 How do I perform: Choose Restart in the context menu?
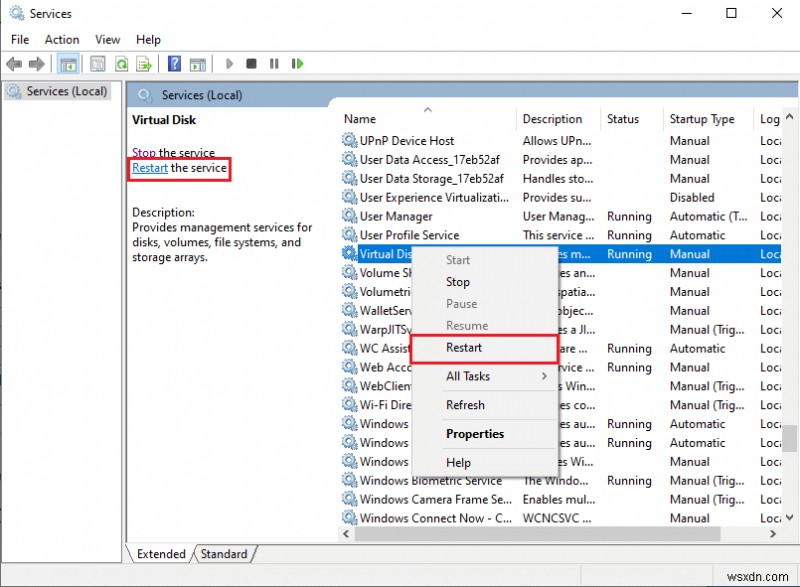pyautogui.click(x=484, y=348)
